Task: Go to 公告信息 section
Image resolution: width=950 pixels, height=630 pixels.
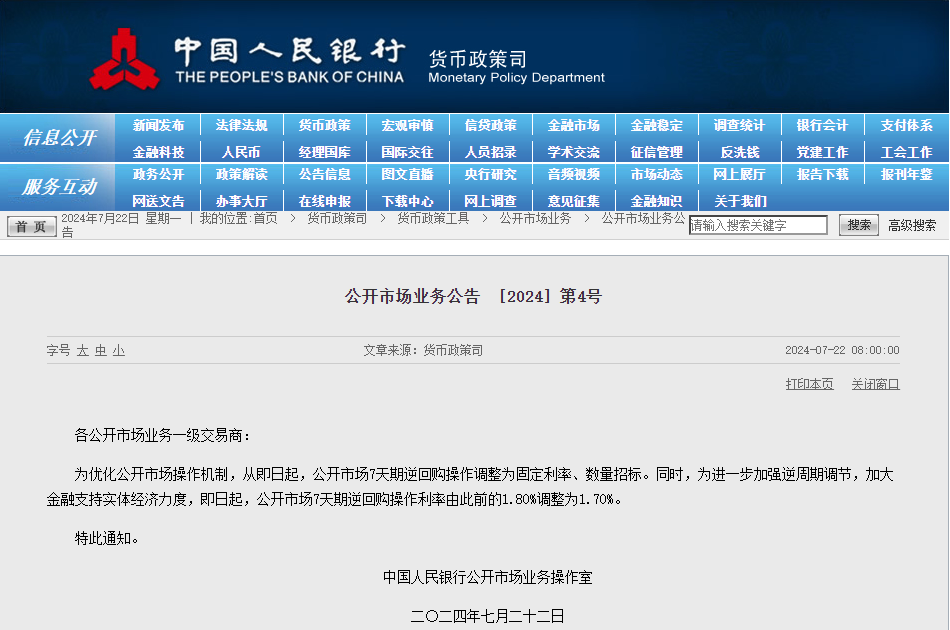Action: click(324, 174)
